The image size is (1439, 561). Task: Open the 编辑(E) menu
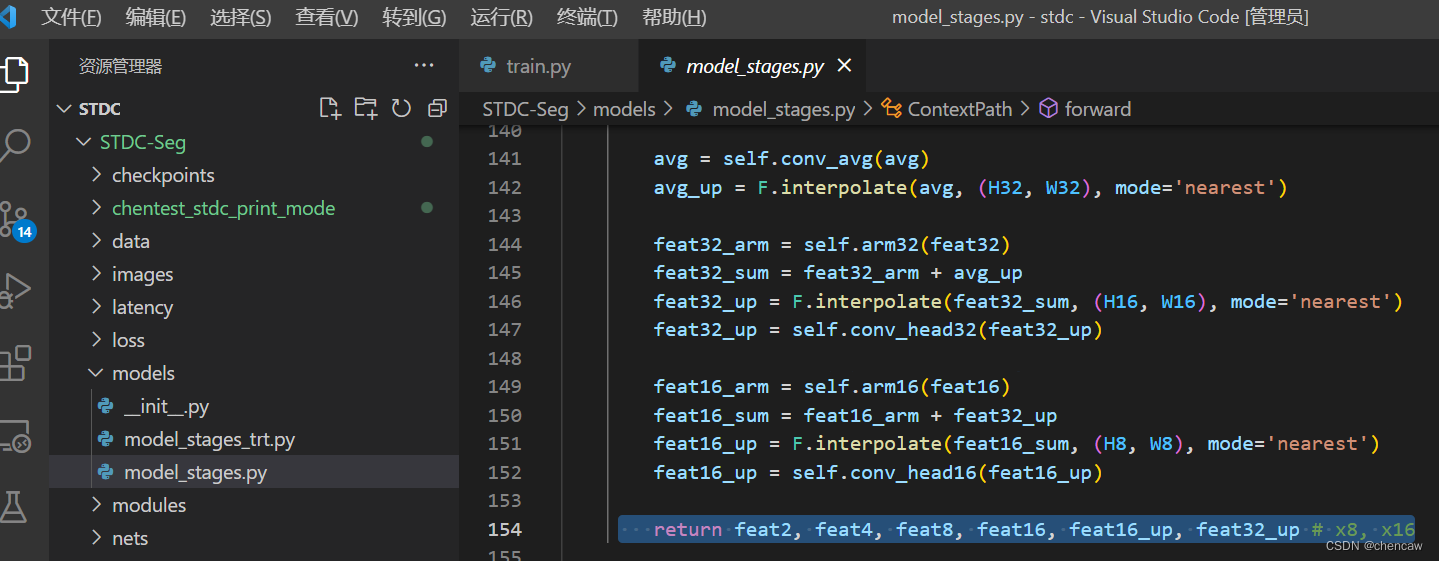coord(156,17)
